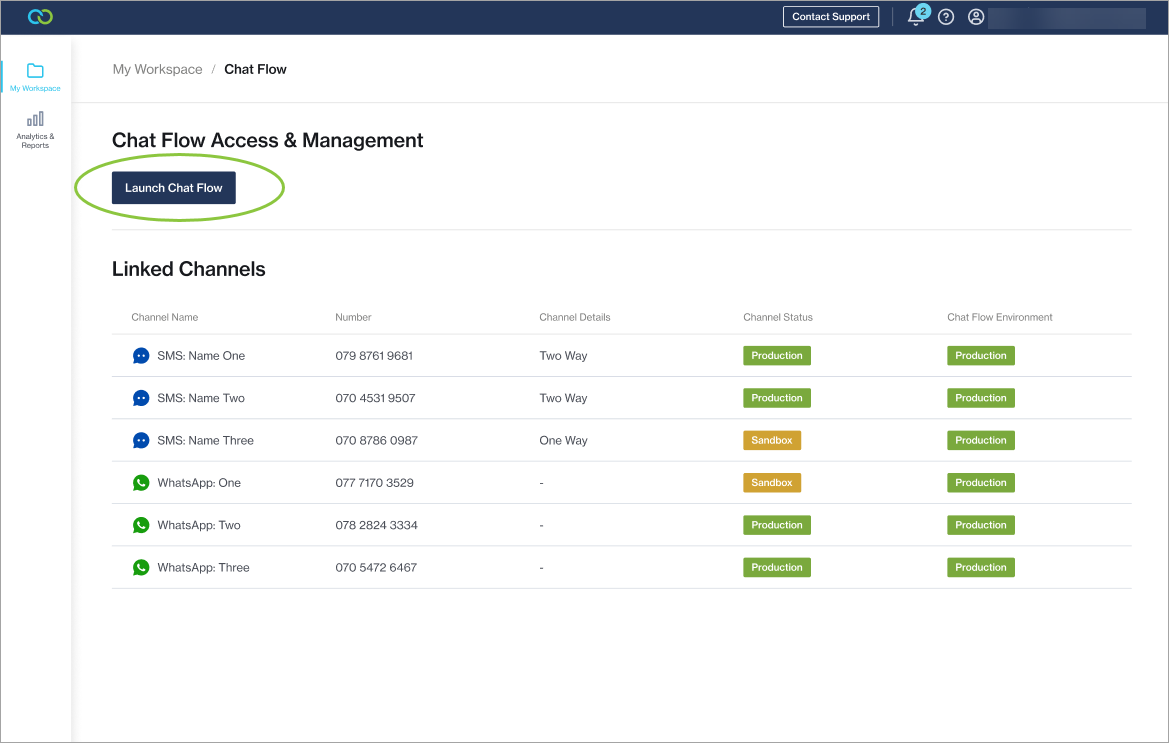Select the SMS: Name Two channel name

pyautogui.click(x=201, y=399)
